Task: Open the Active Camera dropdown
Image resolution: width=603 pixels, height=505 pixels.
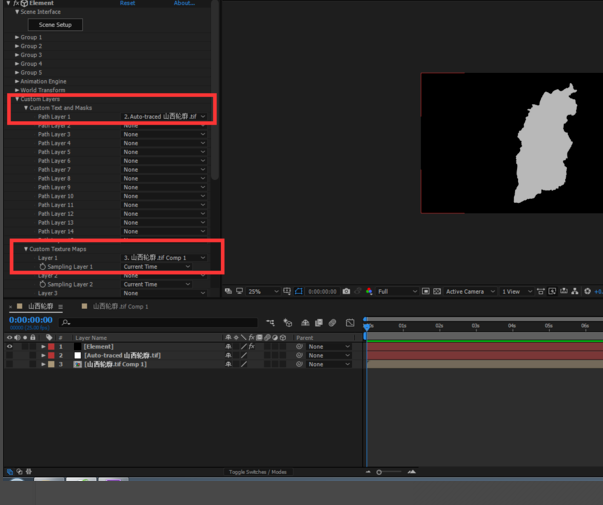Action: point(470,291)
